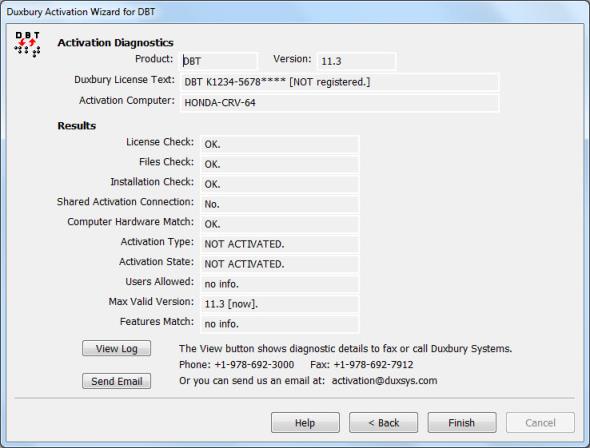Click the Activation State NOT ACTIVATED field

(x=280, y=264)
